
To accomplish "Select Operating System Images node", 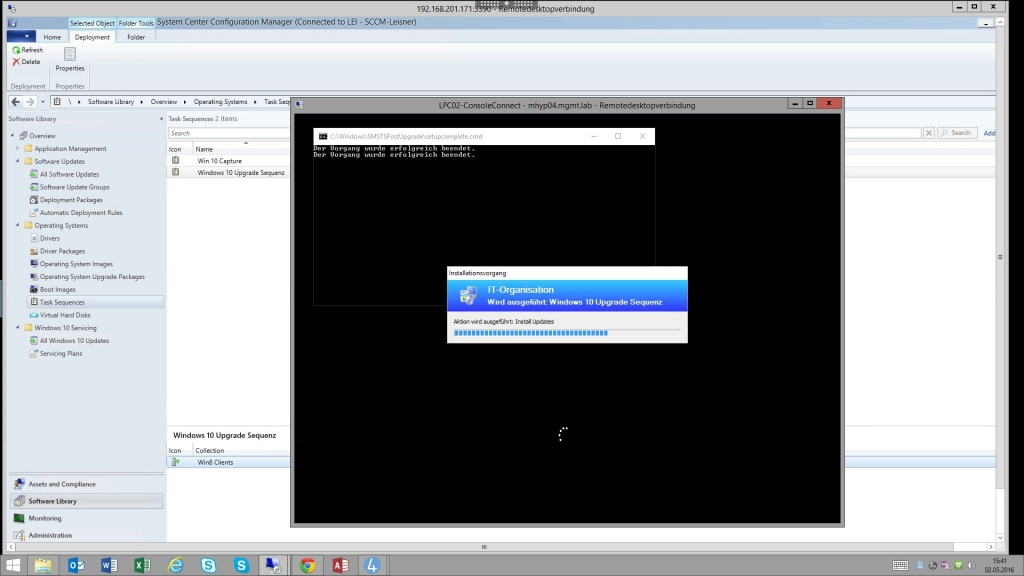I will click(x=76, y=264).
